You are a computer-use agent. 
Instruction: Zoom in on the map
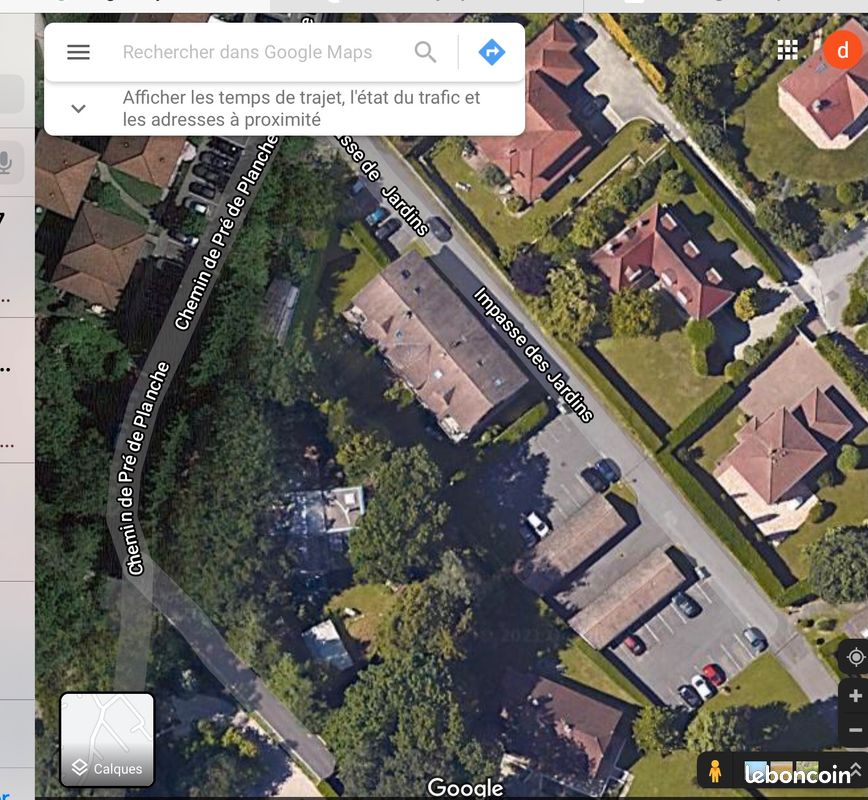click(x=855, y=696)
